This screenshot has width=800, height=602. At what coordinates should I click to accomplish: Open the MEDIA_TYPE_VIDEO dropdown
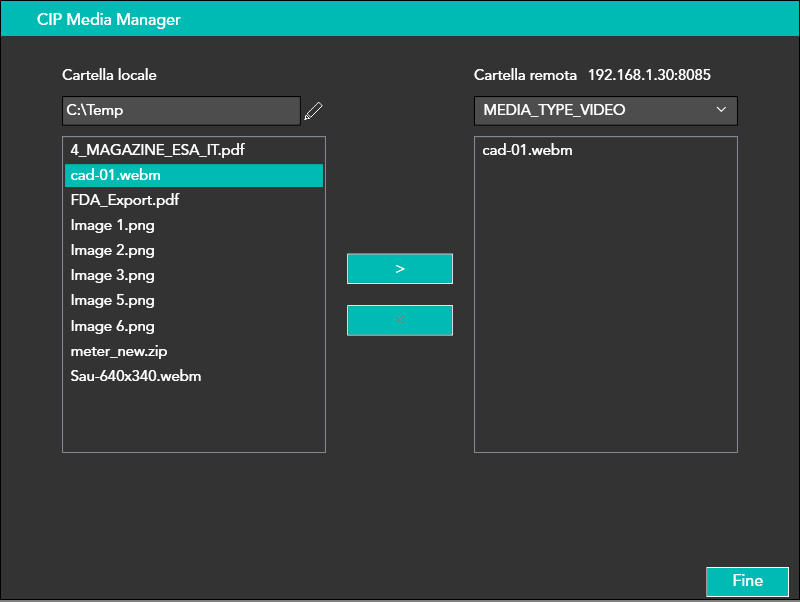604,110
